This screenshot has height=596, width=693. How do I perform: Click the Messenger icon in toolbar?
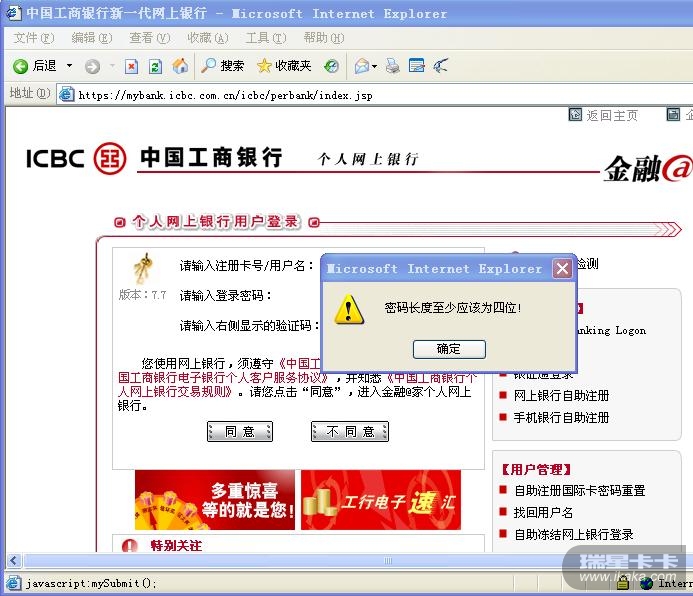441,66
